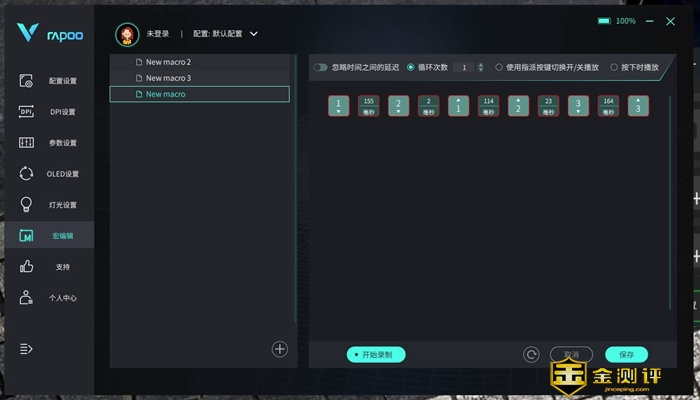Screen dimensions: 700x400
Task: Open 参数设置 in the sidebar
Action: tap(48, 143)
